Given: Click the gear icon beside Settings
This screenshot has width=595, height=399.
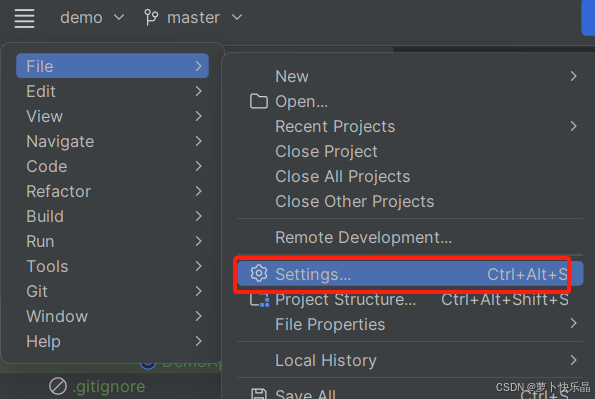Looking at the screenshot, I should (259, 274).
